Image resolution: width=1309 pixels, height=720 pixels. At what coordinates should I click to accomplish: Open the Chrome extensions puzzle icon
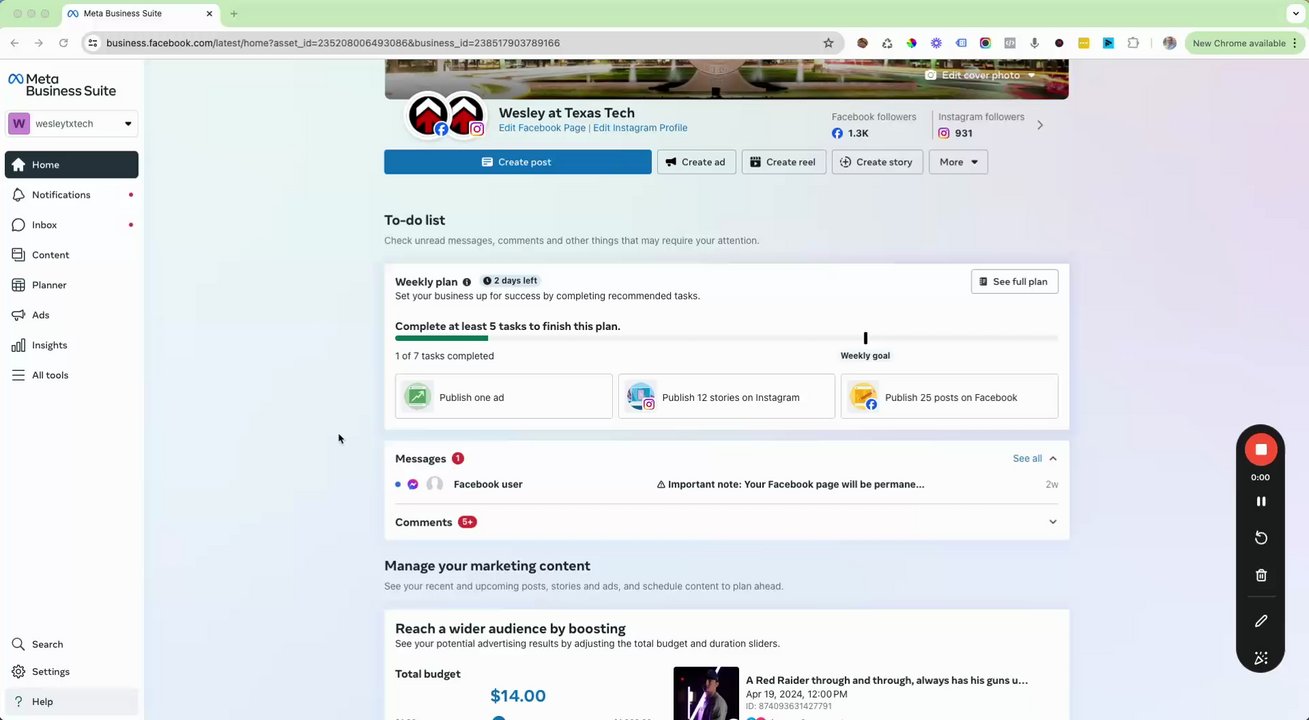(x=1133, y=43)
